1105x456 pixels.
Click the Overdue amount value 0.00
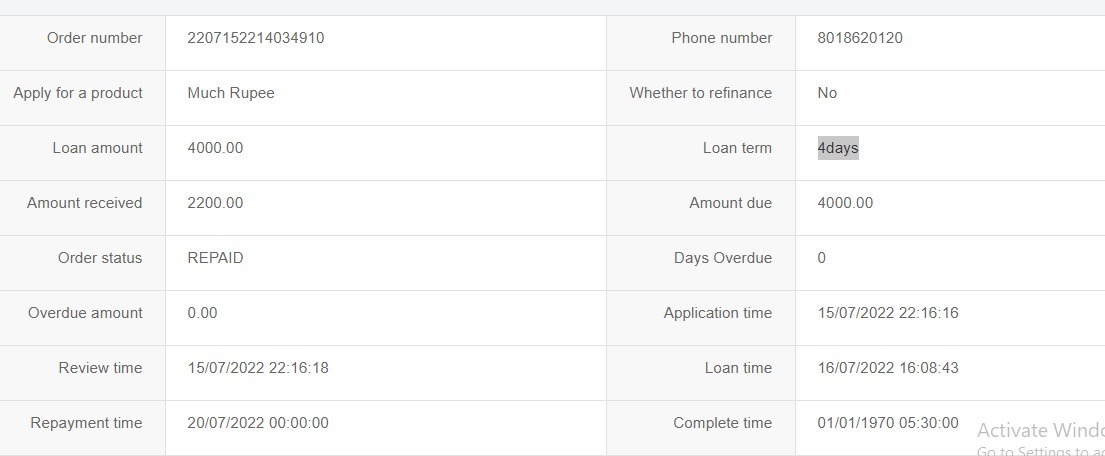click(x=202, y=313)
